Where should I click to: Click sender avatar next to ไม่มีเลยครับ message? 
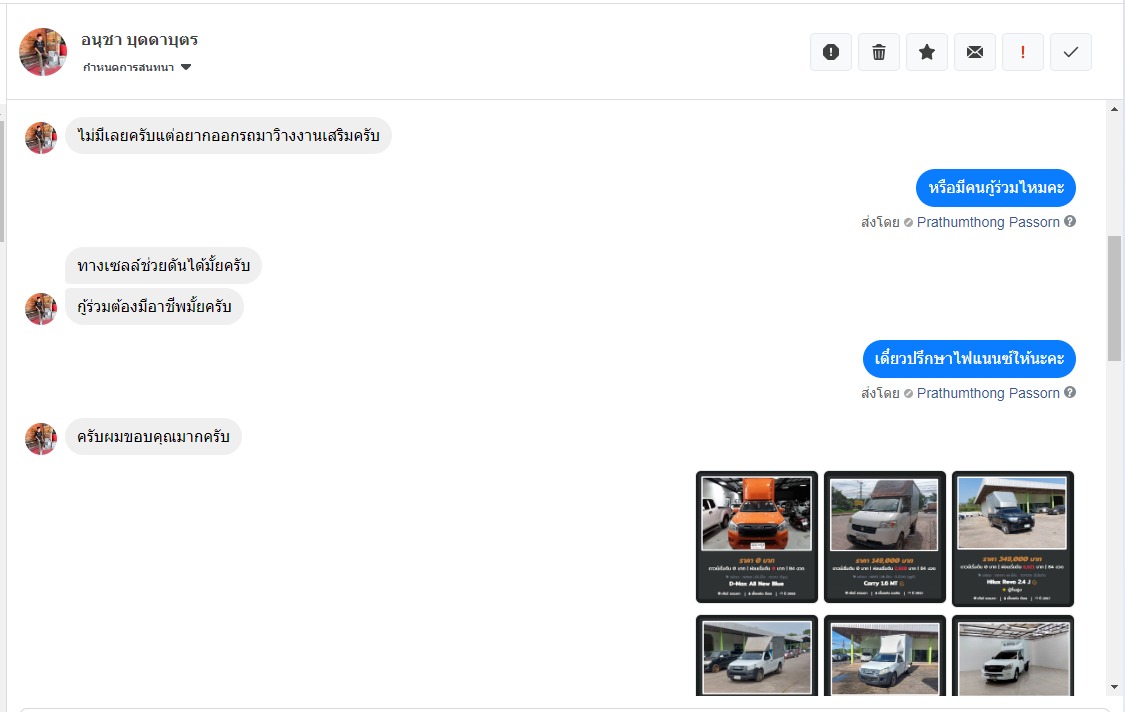41,138
